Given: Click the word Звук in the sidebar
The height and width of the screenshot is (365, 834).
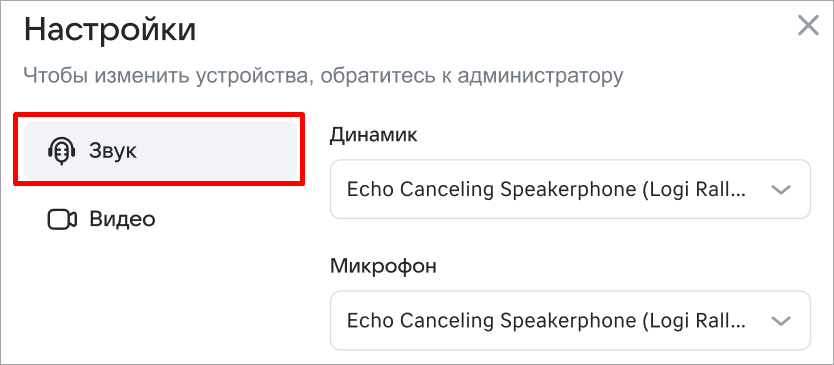Looking at the screenshot, I should [x=113, y=152].
